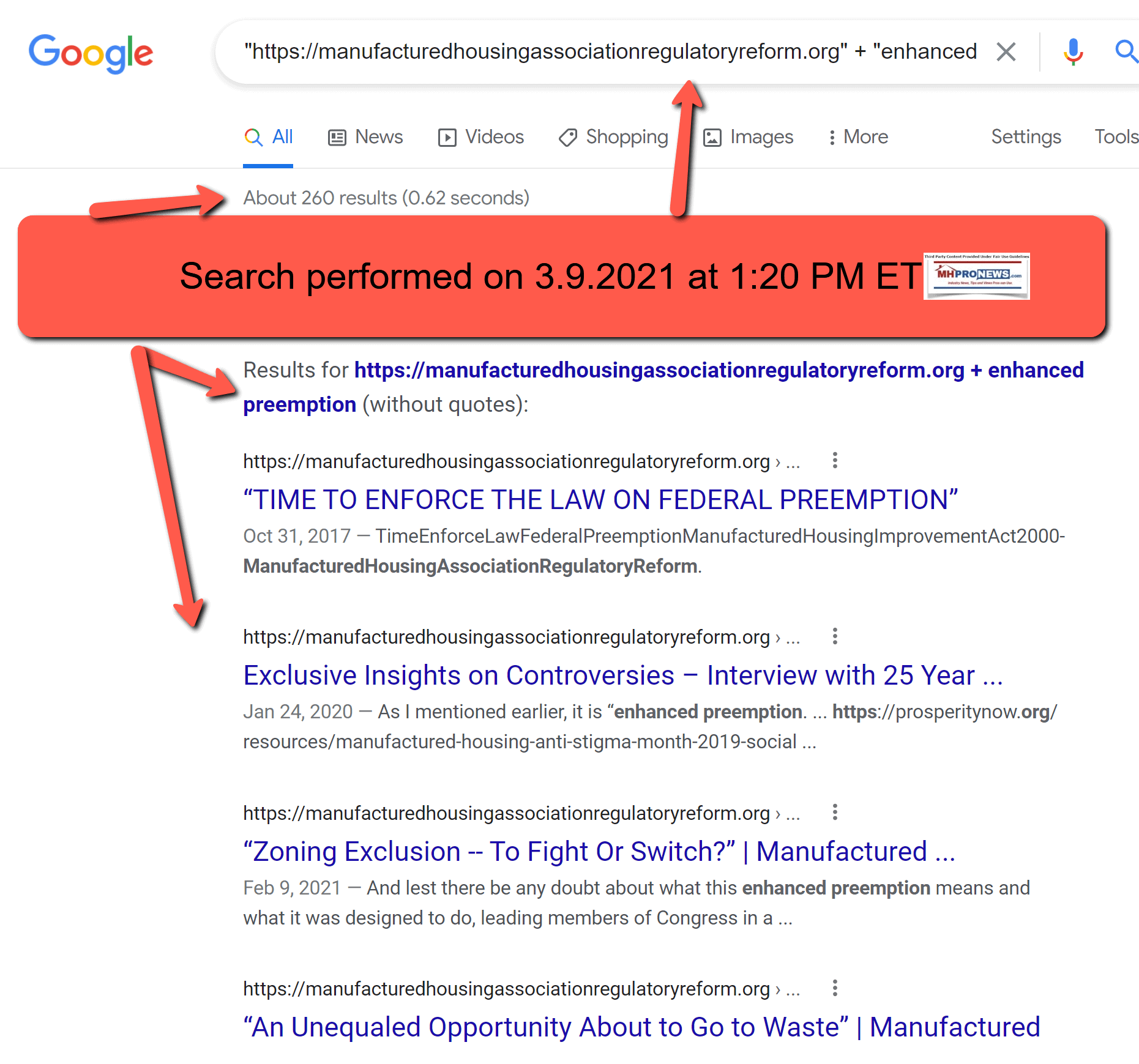
Task: Open three-dot menu for Zoning Exclusion result
Action: point(835,813)
